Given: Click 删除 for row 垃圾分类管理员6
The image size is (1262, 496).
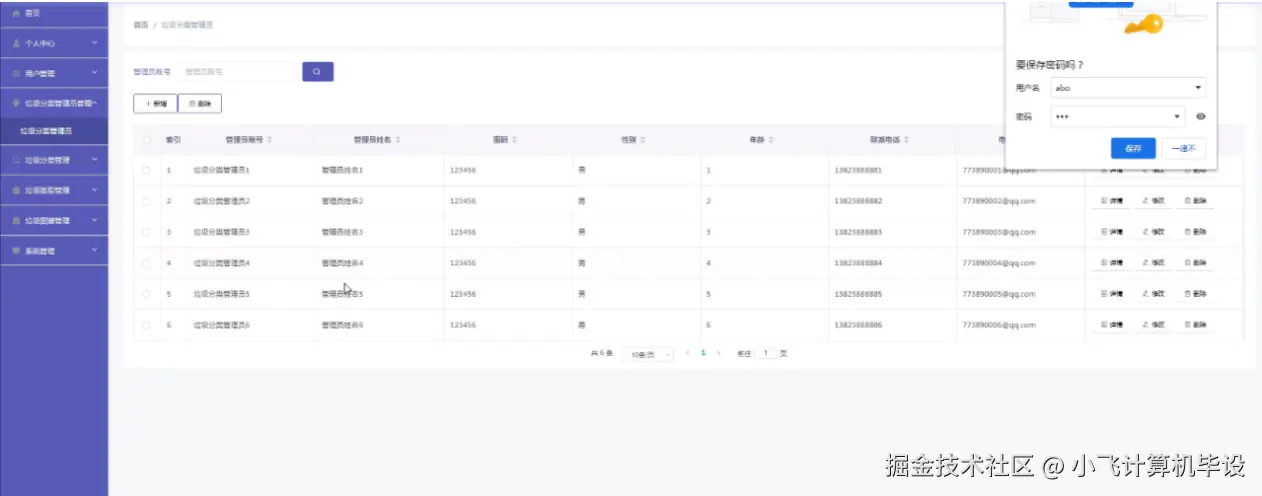Looking at the screenshot, I should click(1194, 325).
